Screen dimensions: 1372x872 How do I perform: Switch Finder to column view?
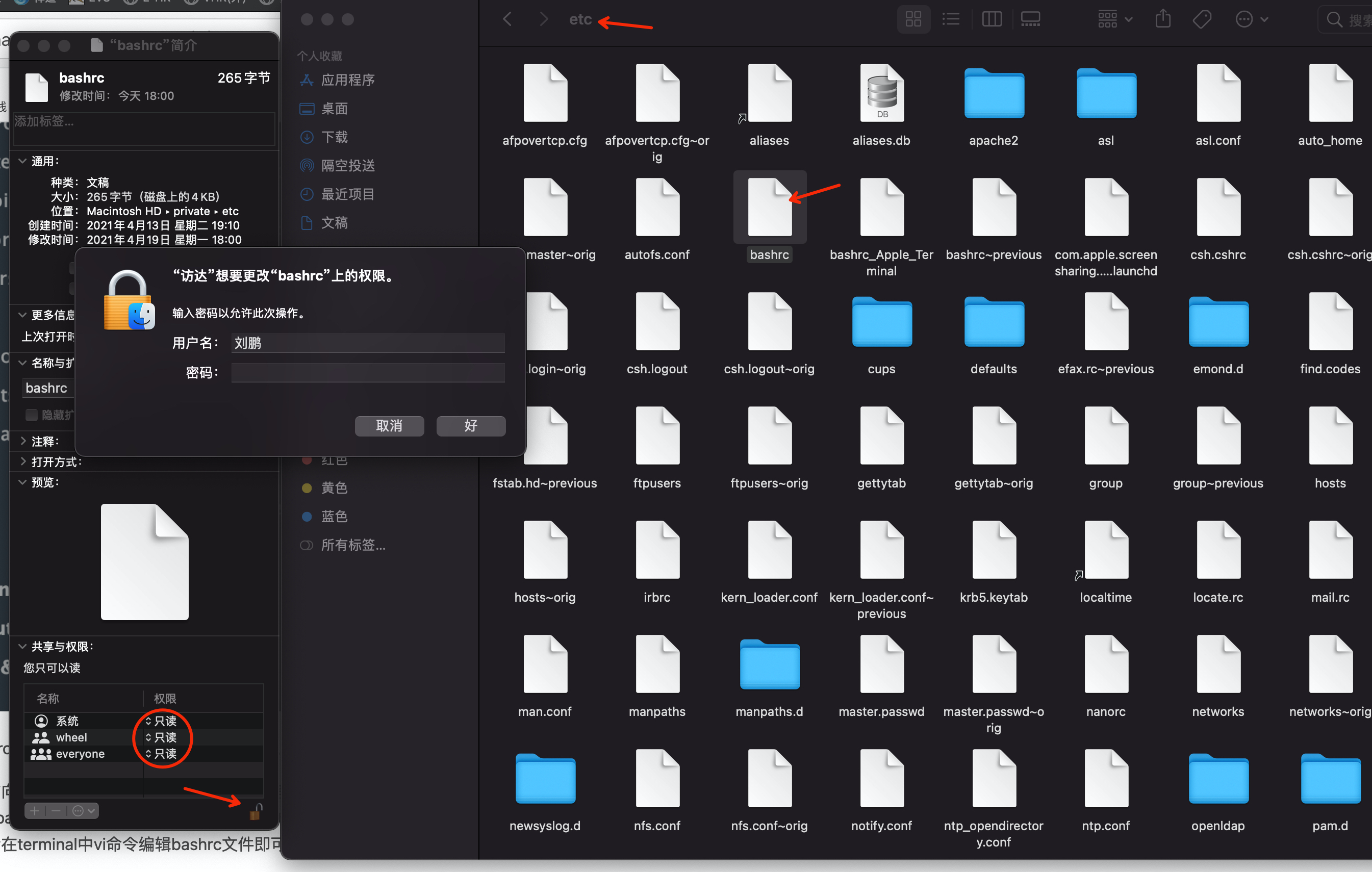(x=992, y=19)
